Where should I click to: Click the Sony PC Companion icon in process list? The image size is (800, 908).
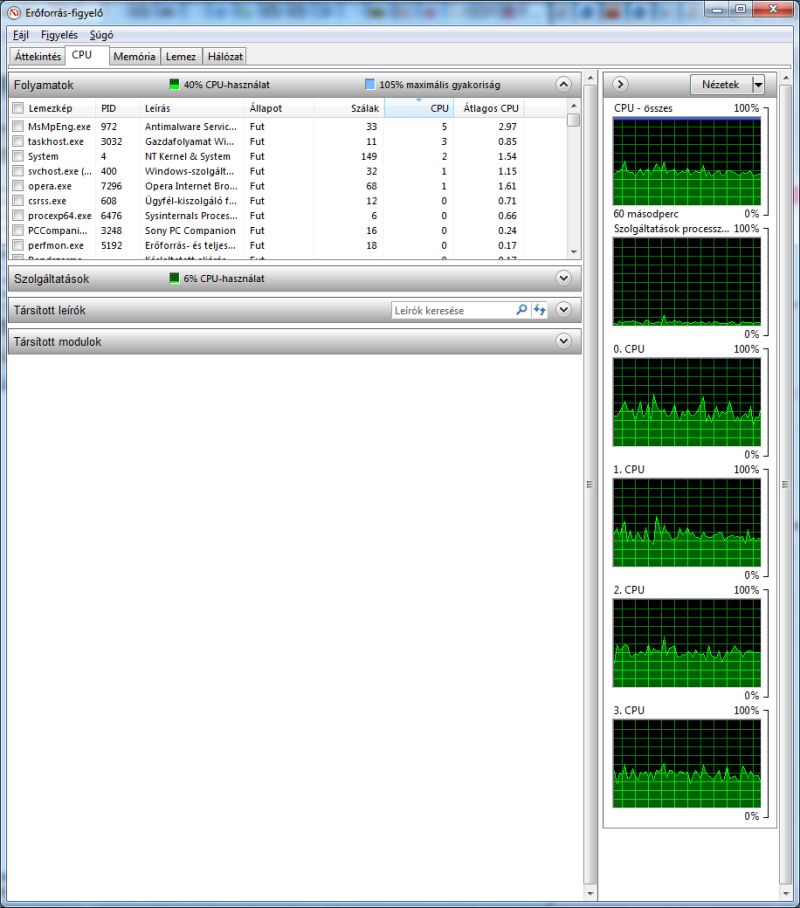[x=20, y=231]
